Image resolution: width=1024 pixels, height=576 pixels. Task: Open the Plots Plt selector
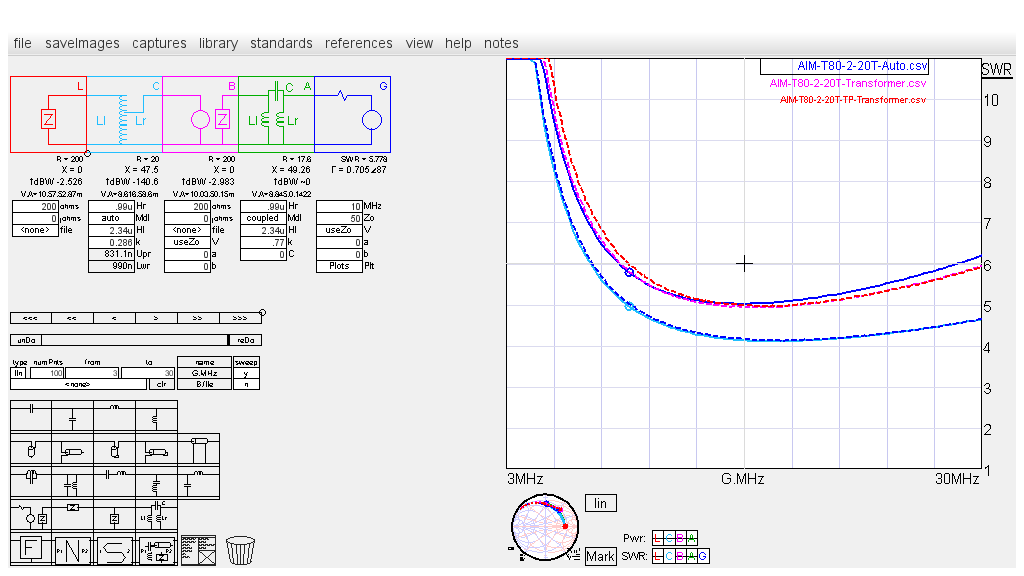pos(339,266)
